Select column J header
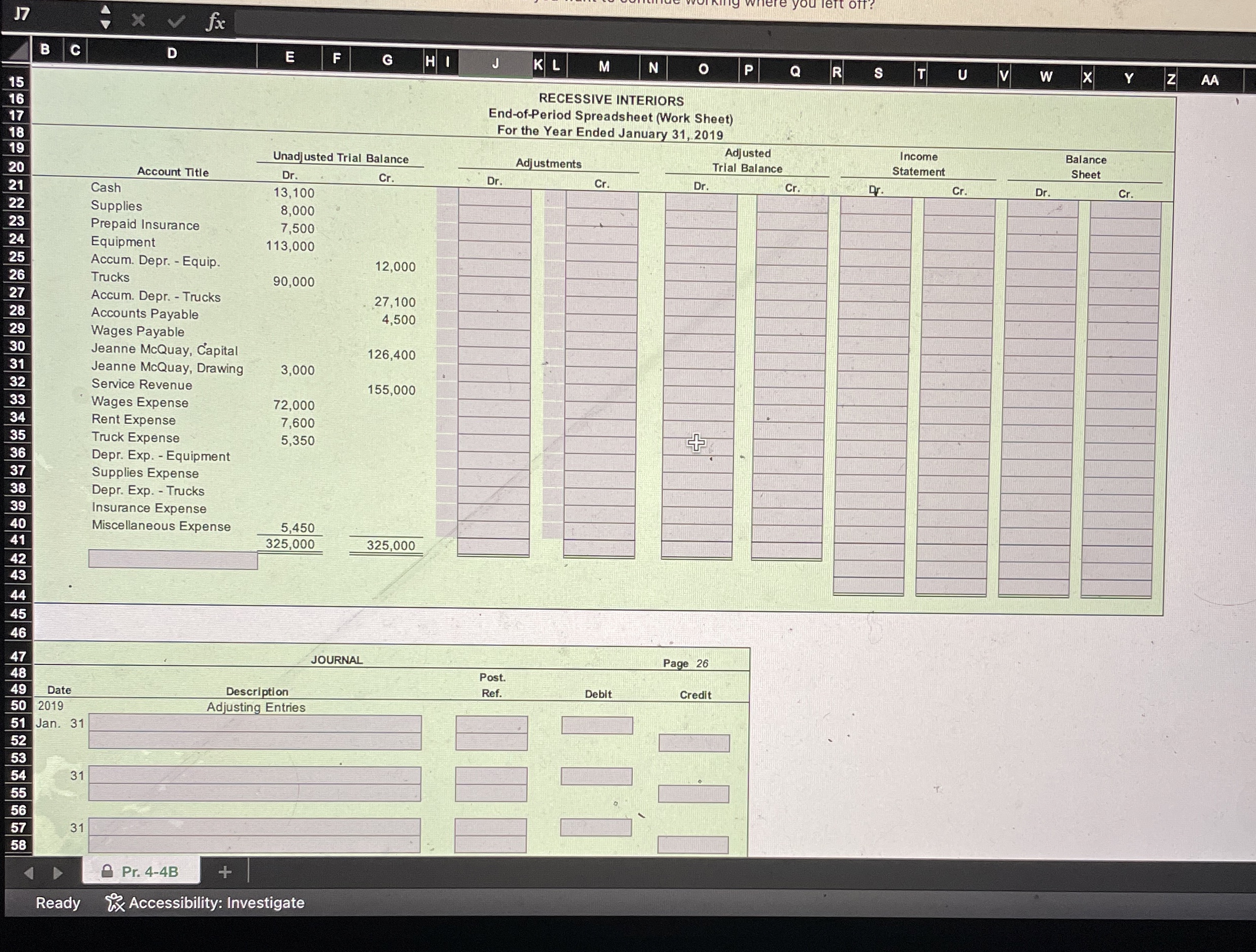Image resolution: width=1256 pixels, height=952 pixels. click(x=495, y=63)
